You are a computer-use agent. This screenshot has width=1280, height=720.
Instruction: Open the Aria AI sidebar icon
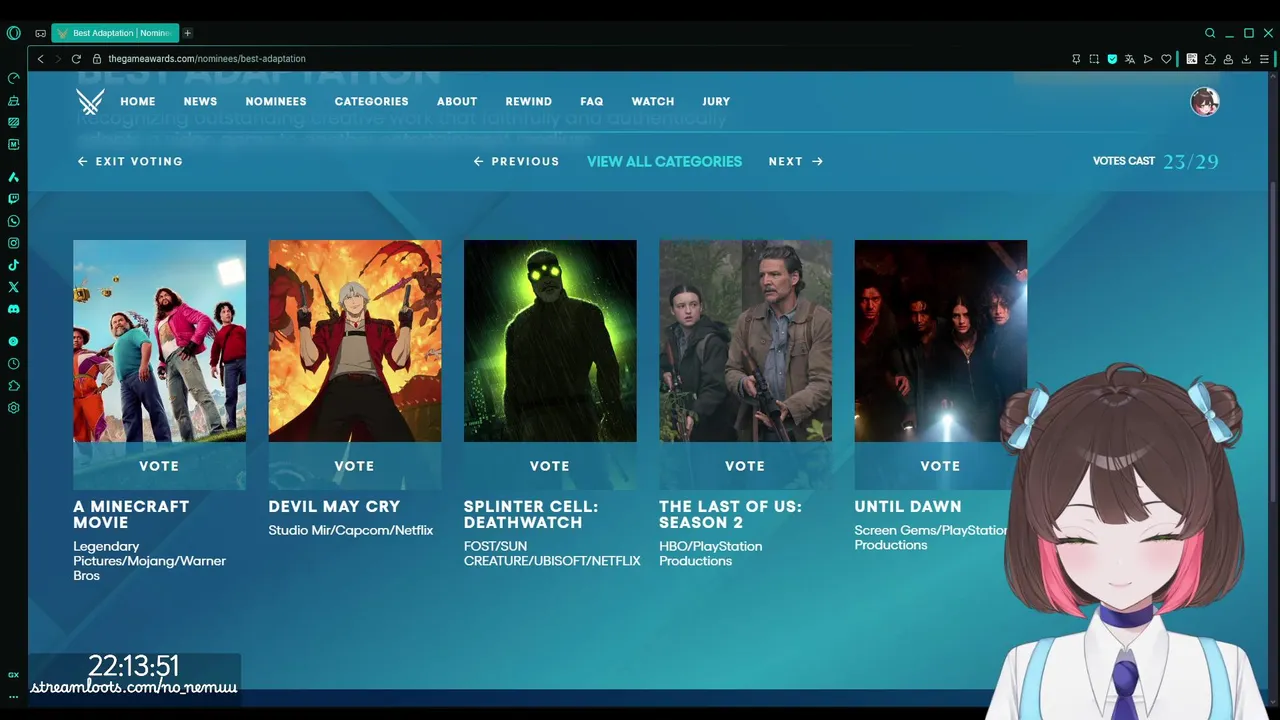(13, 177)
